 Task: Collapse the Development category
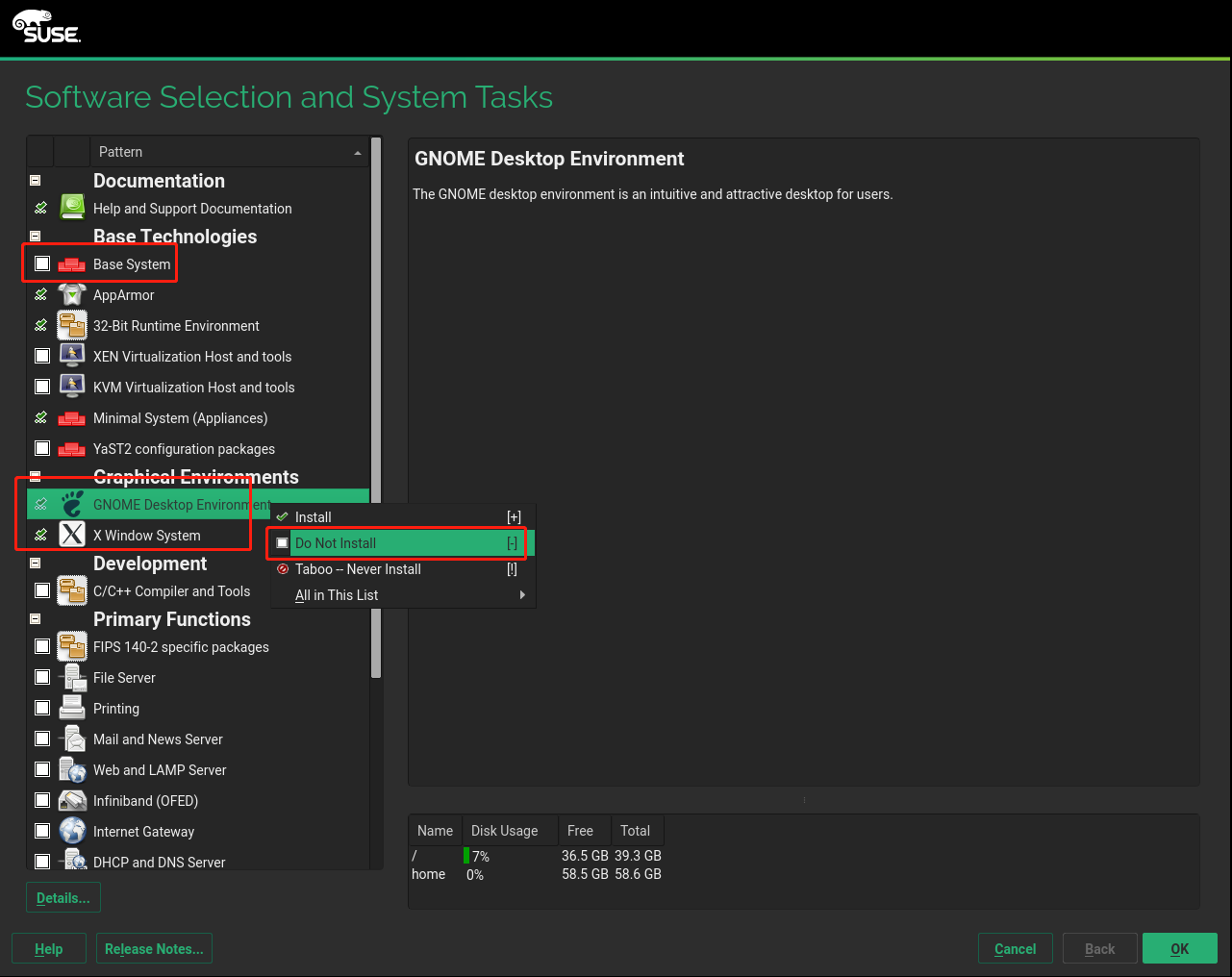(x=36, y=563)
